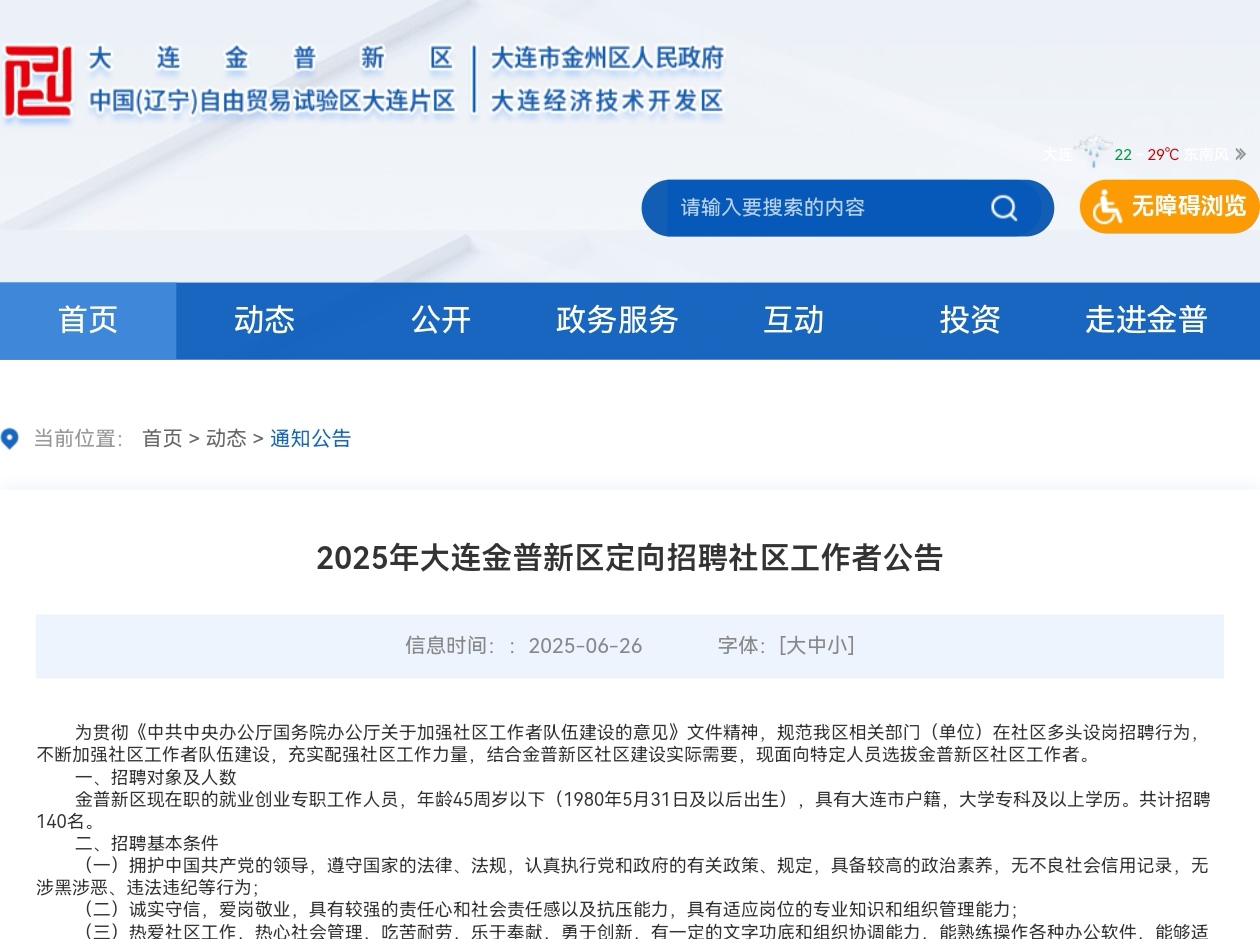
Task: Click the 无障碍浏览 button
Action: click(1169, 207)
